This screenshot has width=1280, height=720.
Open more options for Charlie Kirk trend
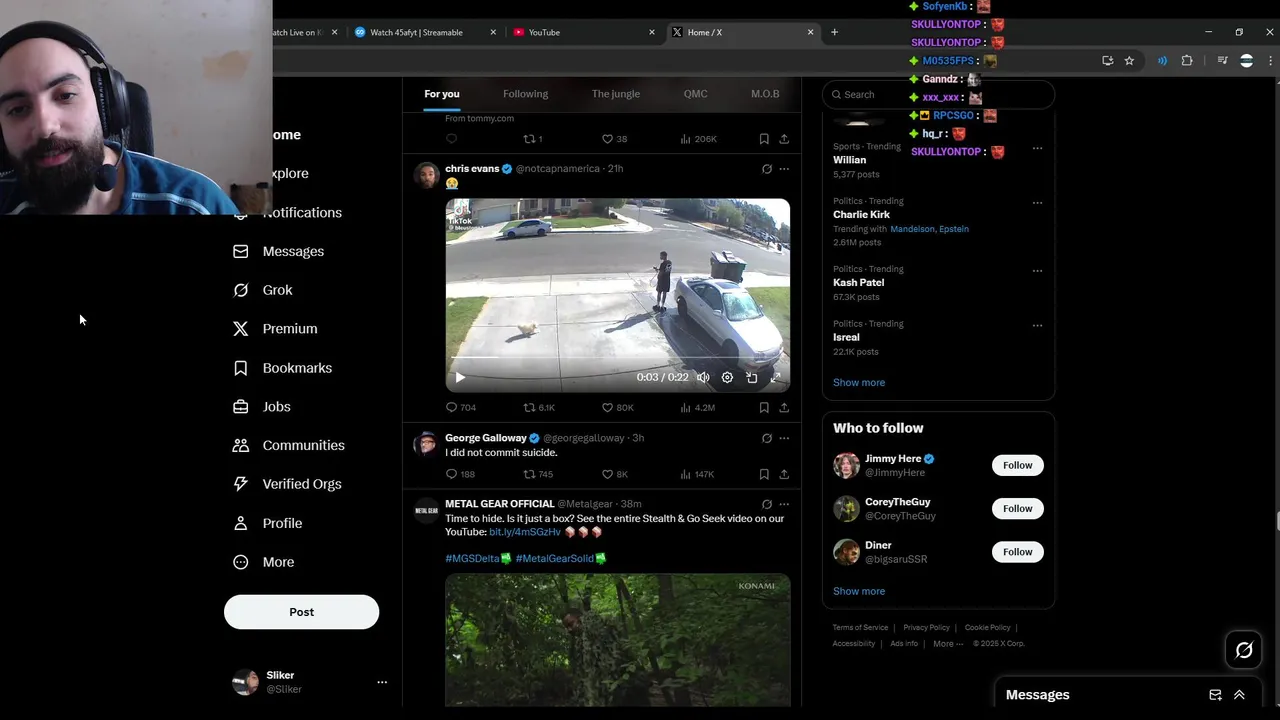[x=1037, y=203]
